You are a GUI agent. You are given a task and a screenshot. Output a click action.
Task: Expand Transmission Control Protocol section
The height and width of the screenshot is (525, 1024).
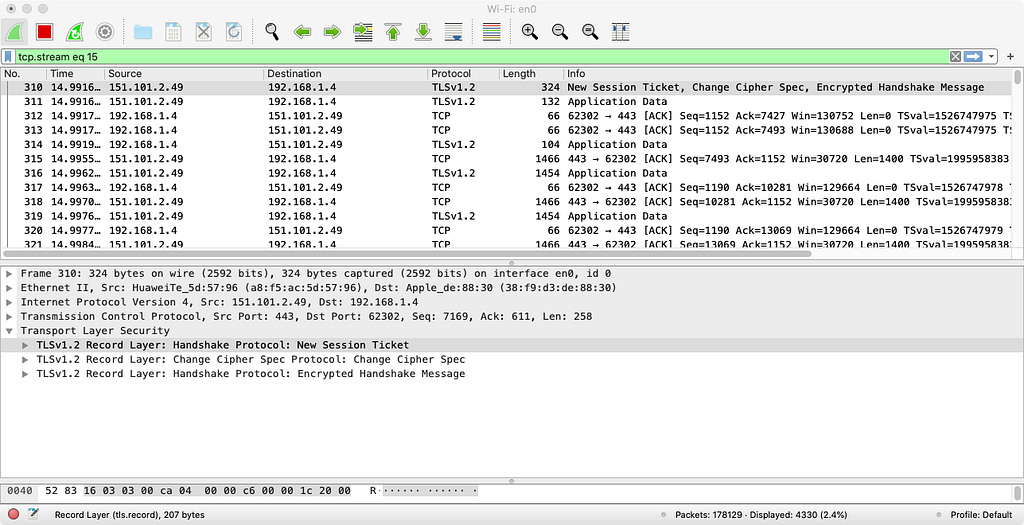pos(9,317)
